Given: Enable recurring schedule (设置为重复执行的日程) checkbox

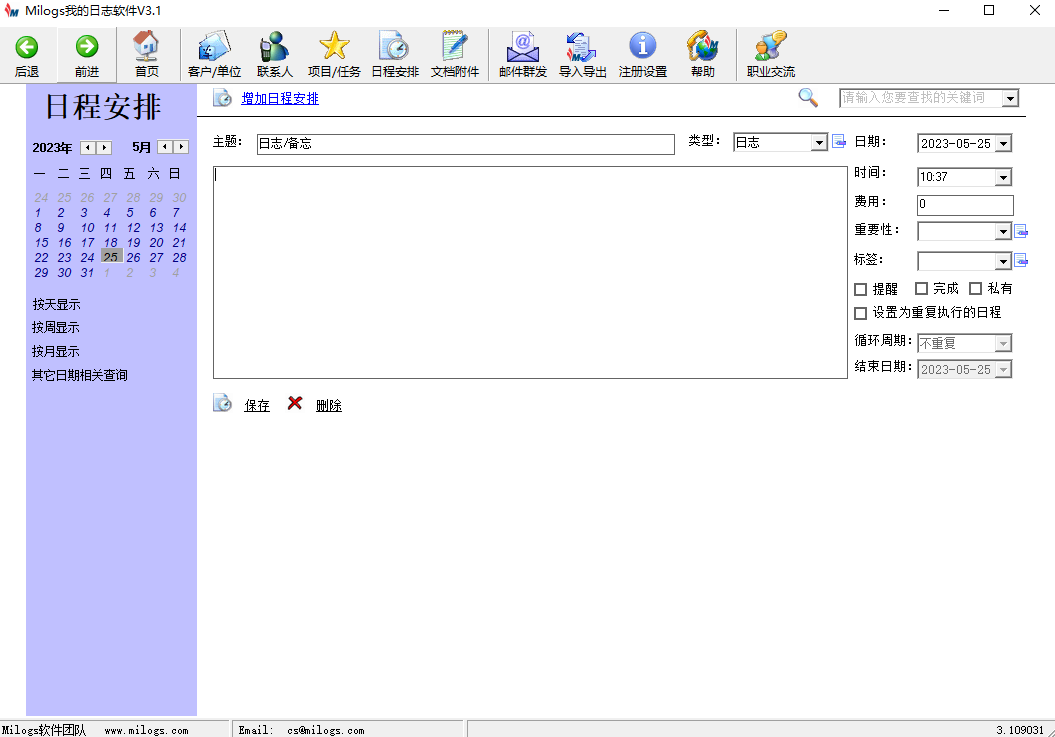Looking at the screenshot, I should pyautogui.click(x=860, y=313).
